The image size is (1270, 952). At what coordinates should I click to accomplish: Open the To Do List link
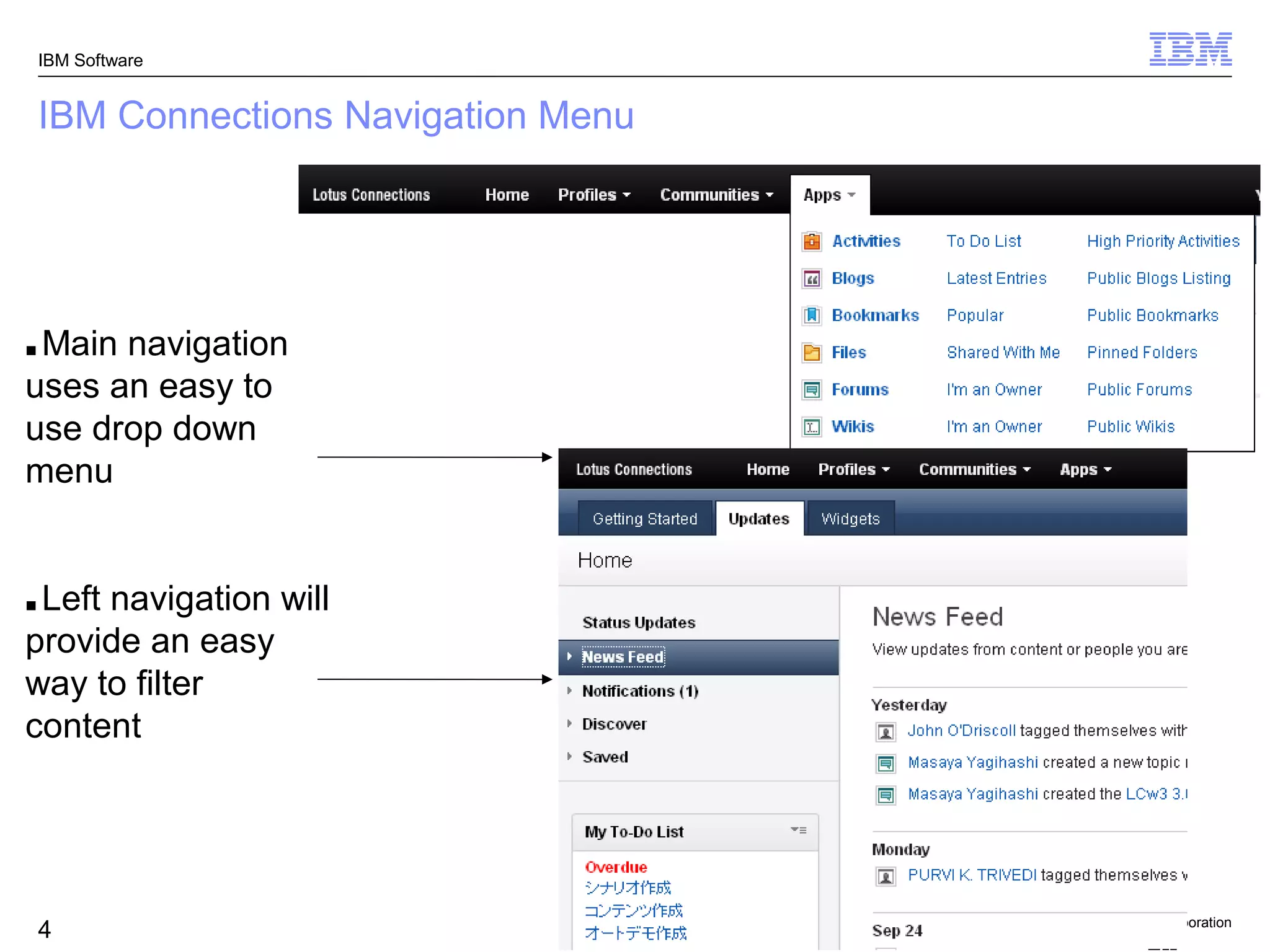984,241
